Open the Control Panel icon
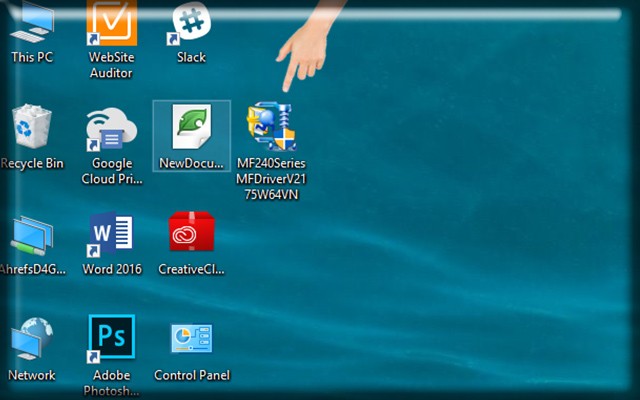 [x=191, y=338]
